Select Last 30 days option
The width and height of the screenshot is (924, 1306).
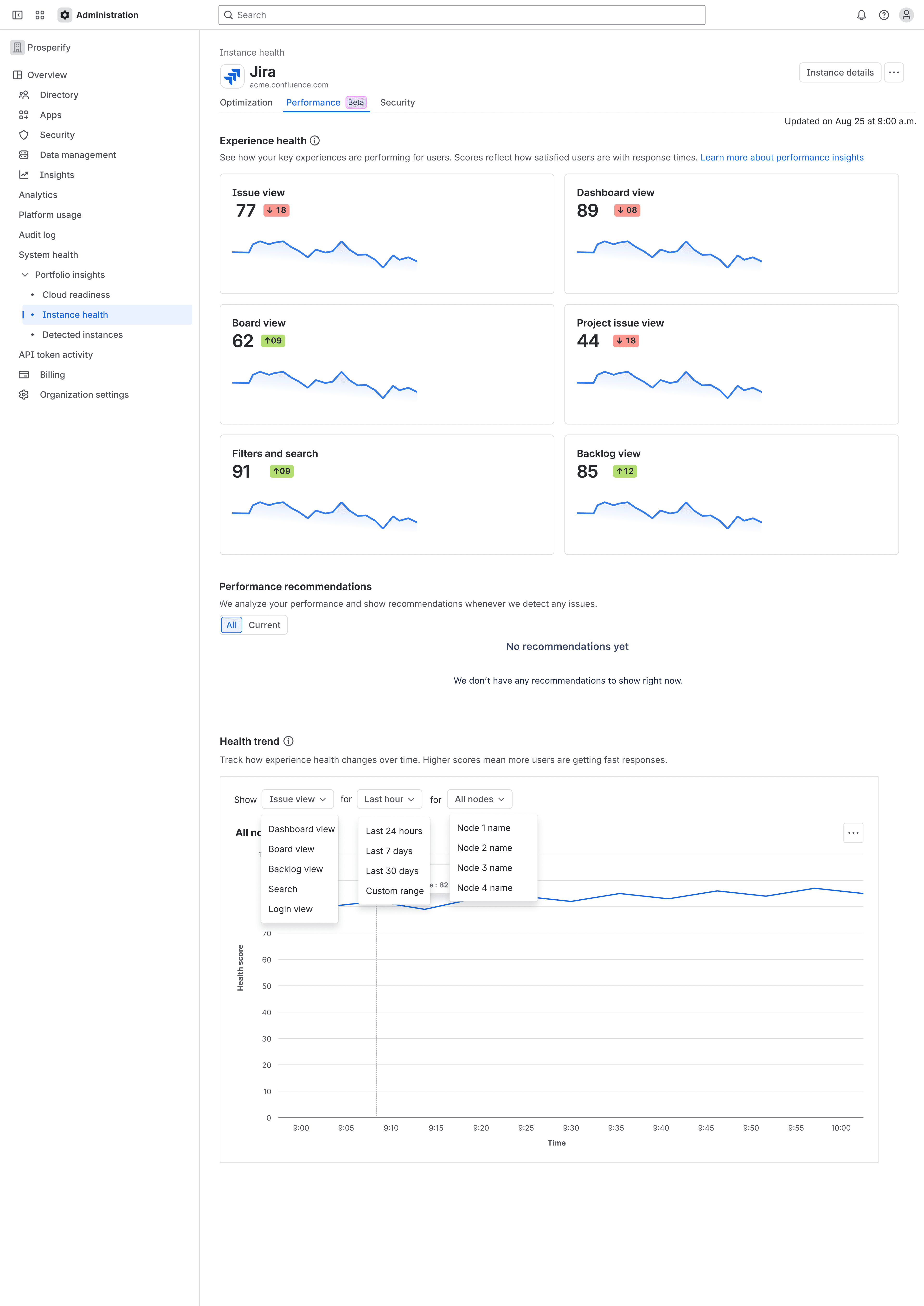click(x=394, y=871)
